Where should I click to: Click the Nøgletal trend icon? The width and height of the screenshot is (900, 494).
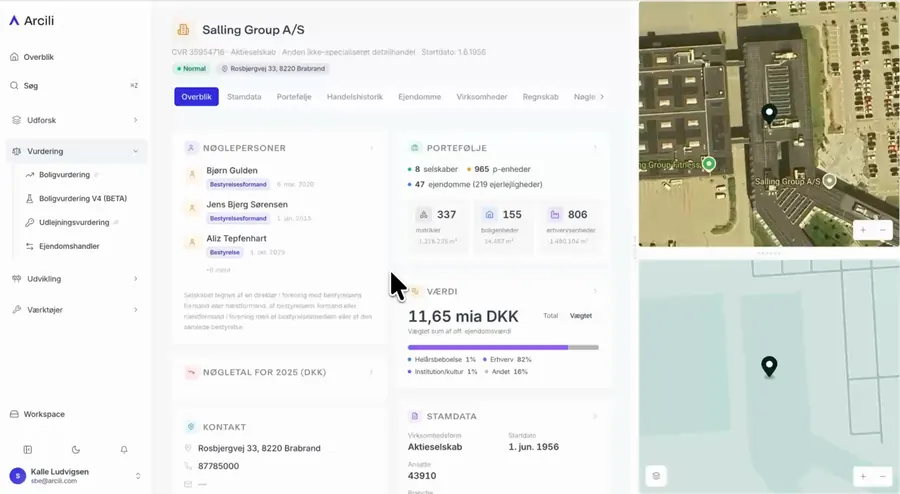(191, 372)
